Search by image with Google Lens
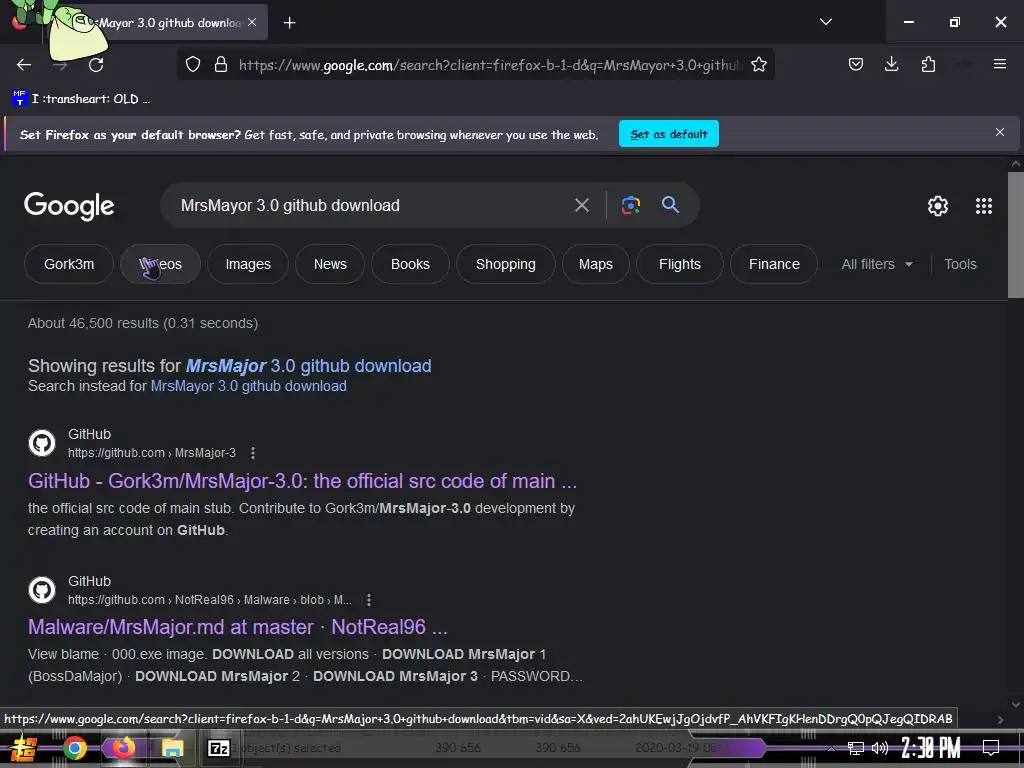 click(630, 205)
